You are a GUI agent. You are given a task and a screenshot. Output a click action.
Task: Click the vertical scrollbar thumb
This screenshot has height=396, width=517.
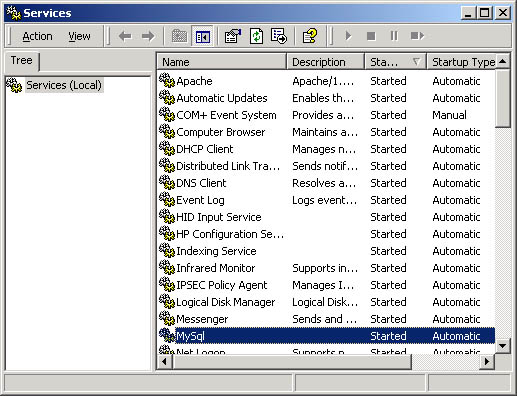click(503, 98)
